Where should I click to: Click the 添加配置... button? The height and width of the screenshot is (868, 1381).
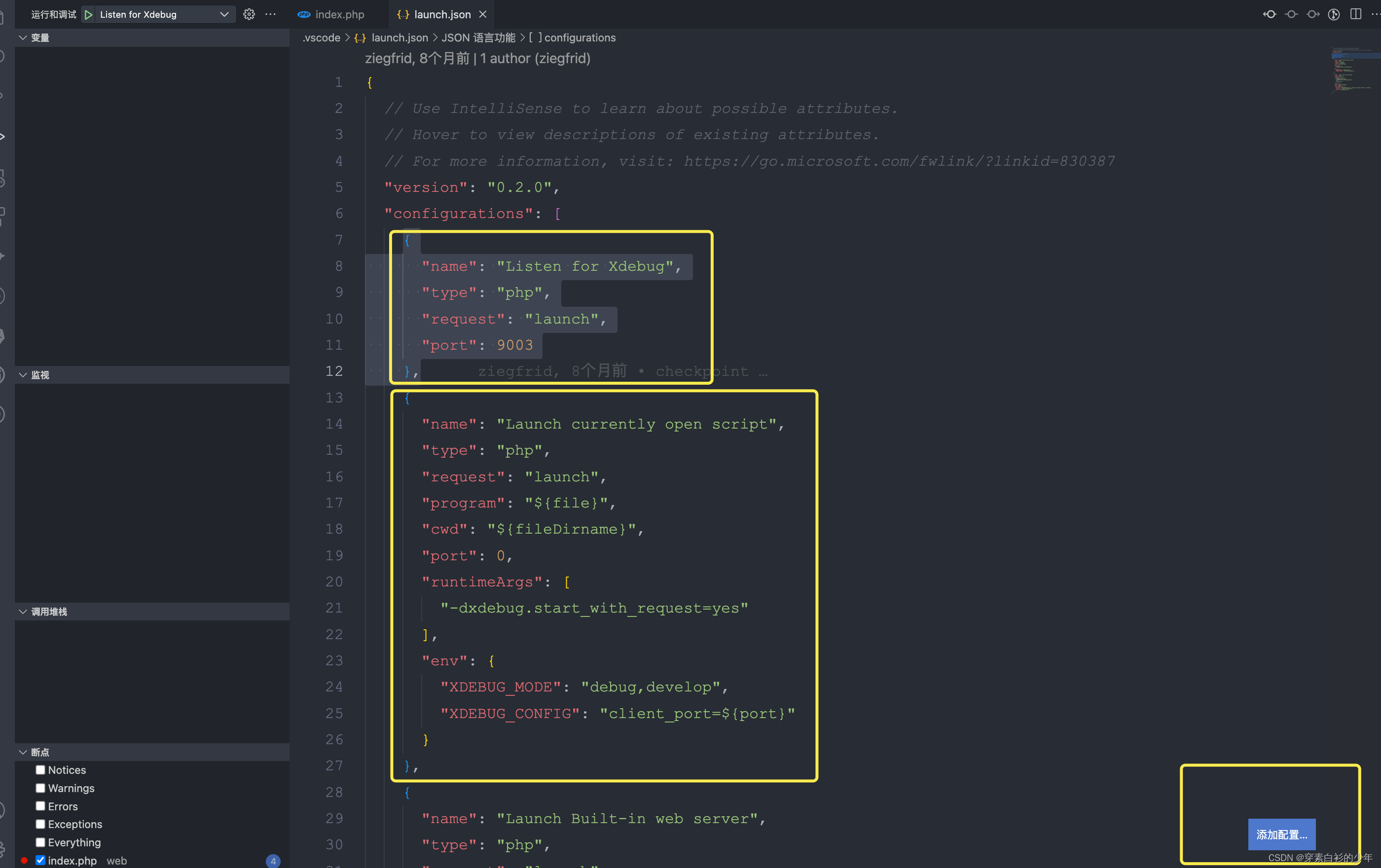click(1281, 834)
